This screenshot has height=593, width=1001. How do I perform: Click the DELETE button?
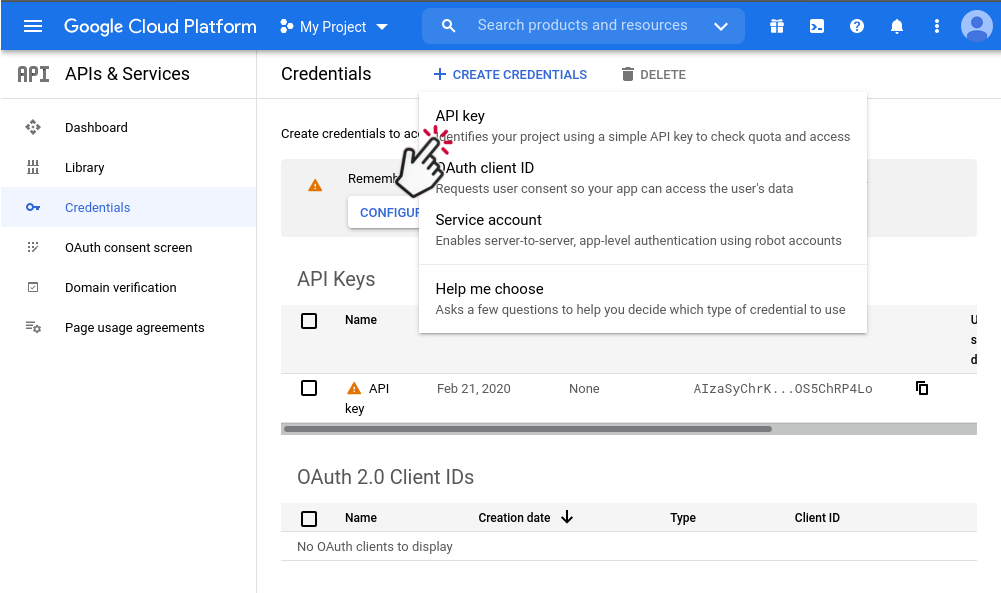click(x=654, y=75)
